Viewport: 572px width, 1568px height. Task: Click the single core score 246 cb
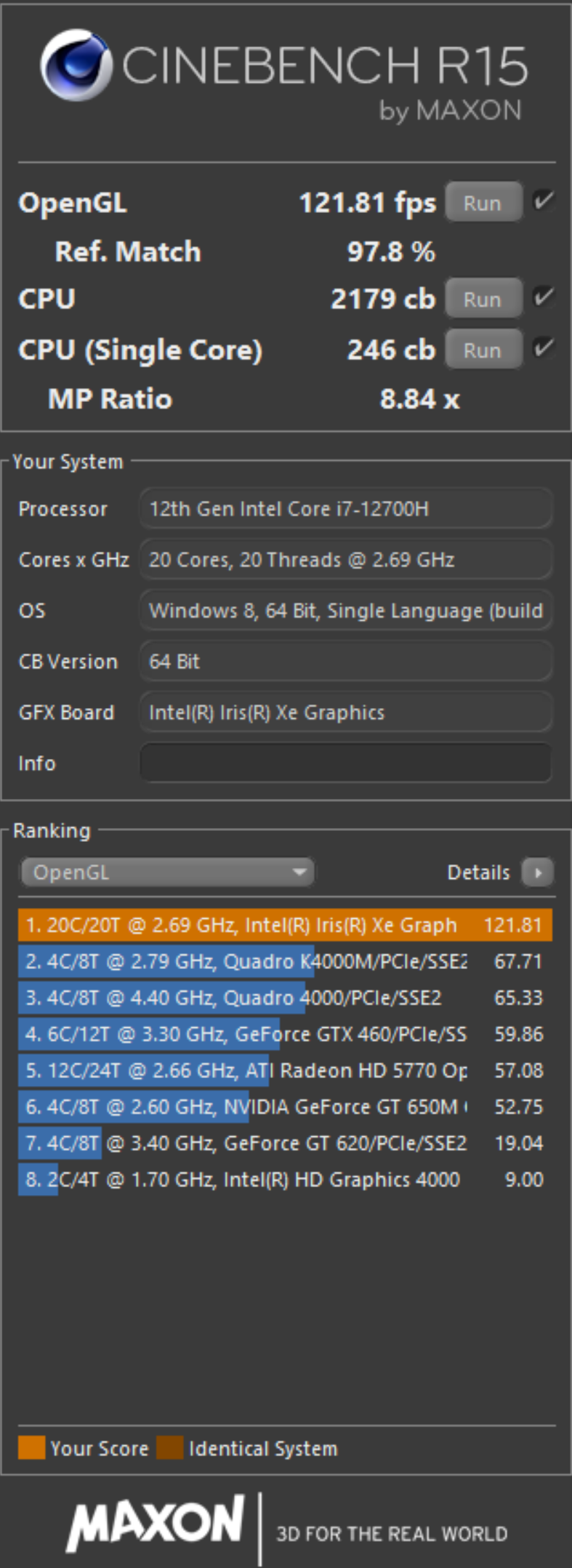pos(391,350)
